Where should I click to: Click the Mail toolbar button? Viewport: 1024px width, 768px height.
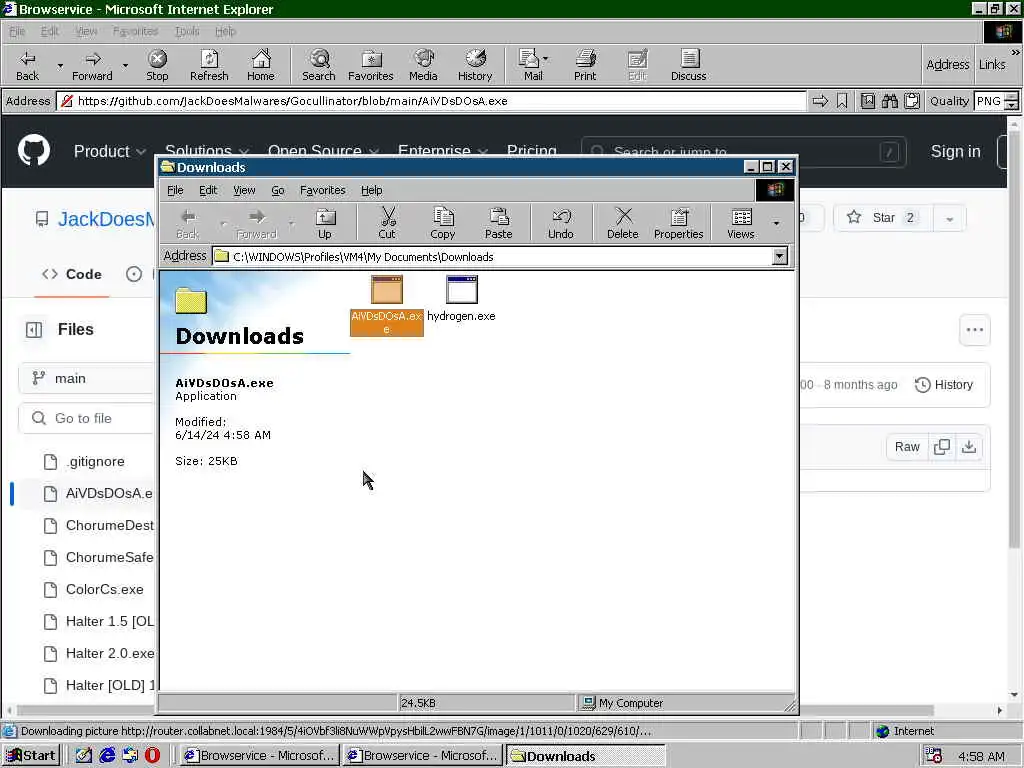point(533,65)
